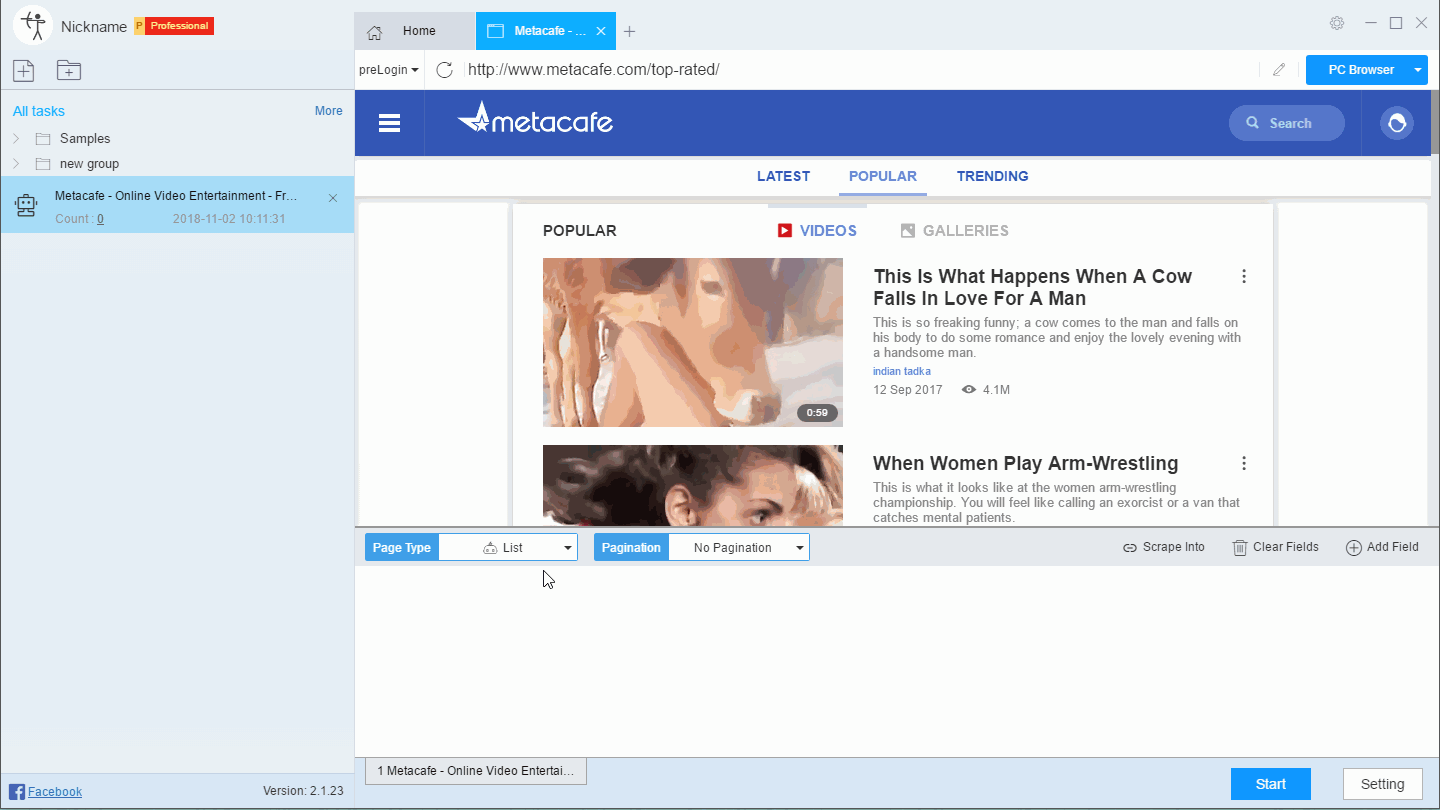Select the Metacafe task in list

[177, 205]
